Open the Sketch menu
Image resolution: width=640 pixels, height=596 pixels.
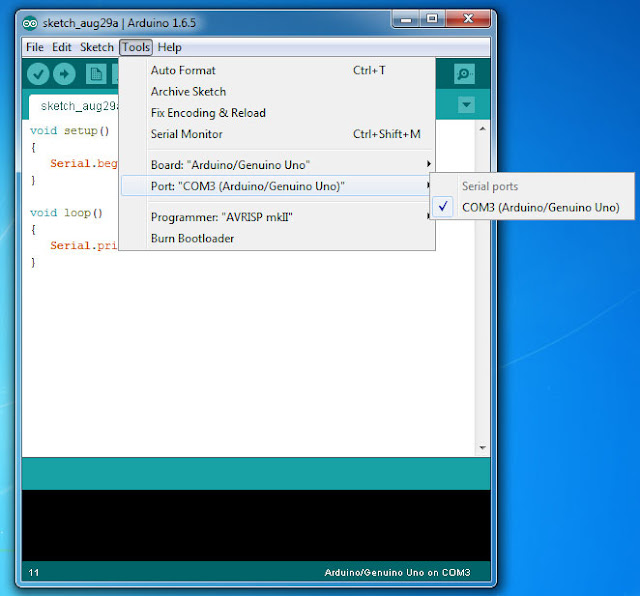[97, 47]
